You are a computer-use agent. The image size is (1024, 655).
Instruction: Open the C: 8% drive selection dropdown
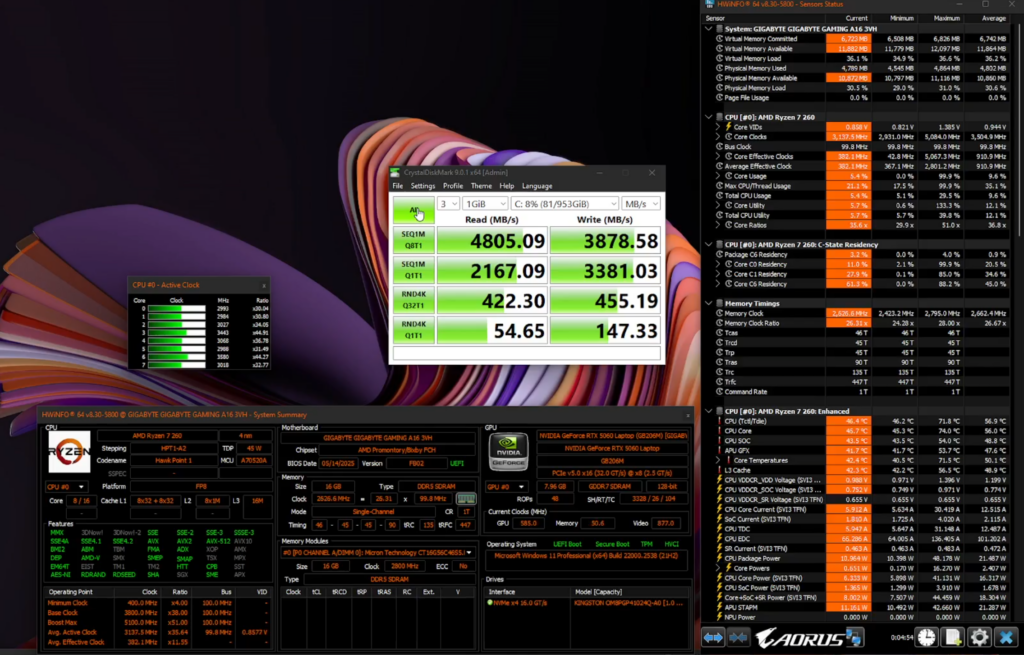(564, 204)
